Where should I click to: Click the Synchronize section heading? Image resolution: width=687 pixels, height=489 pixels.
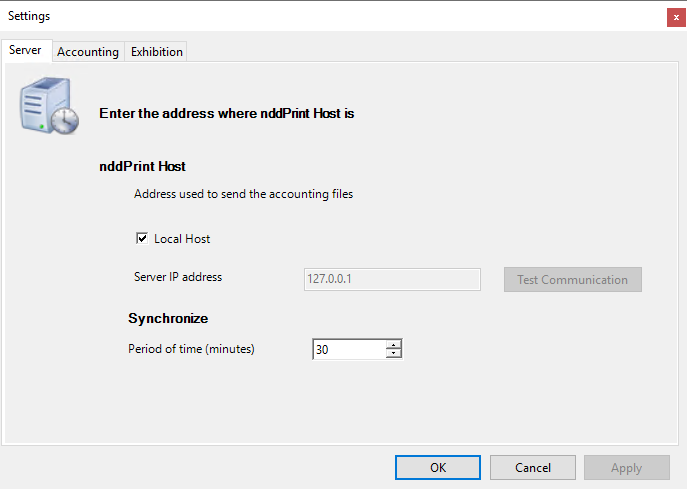pos(168,318)
